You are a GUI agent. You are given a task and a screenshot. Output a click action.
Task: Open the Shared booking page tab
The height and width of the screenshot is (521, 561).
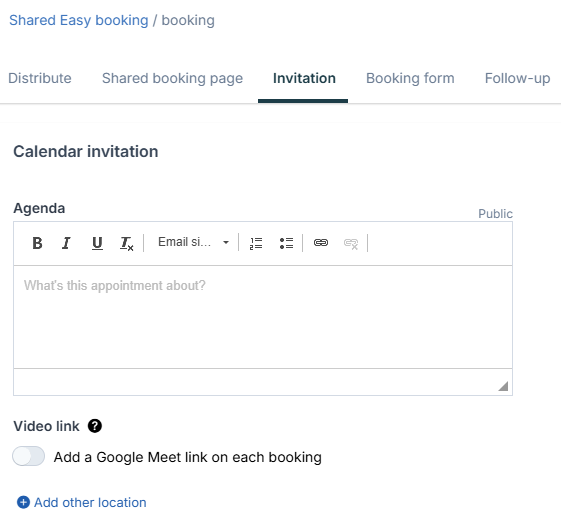coord(172,78)
